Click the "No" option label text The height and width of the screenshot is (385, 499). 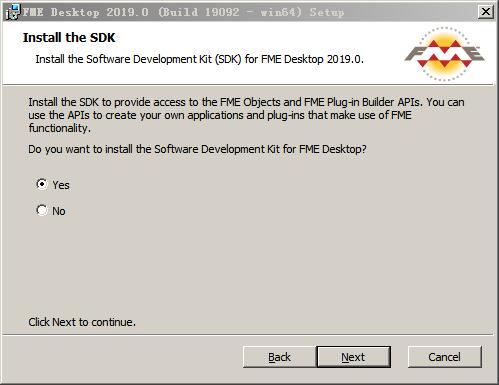pos(59,211)
